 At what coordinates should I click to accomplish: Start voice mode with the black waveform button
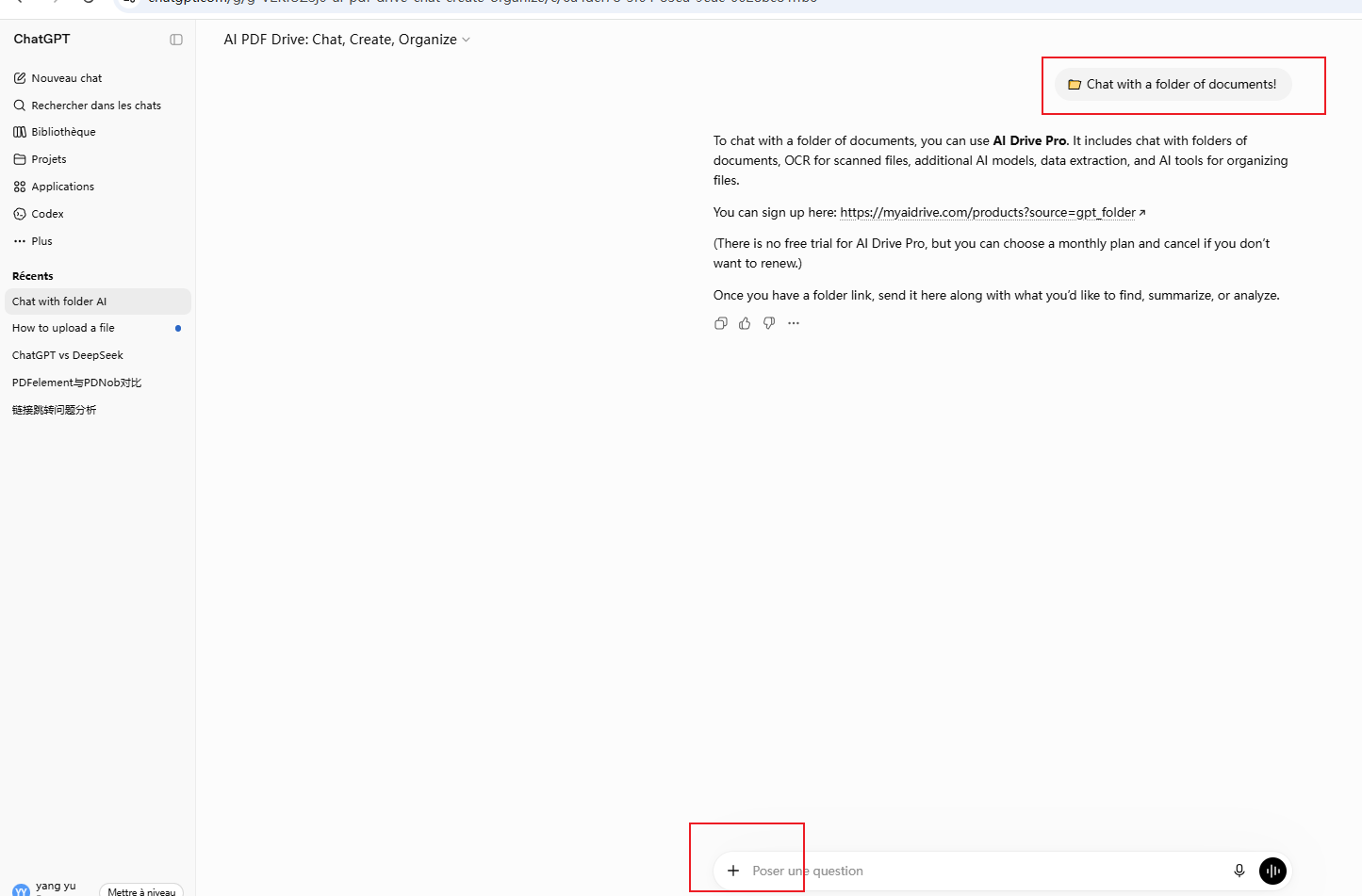pyautogui.click(x=1272, y=871)
